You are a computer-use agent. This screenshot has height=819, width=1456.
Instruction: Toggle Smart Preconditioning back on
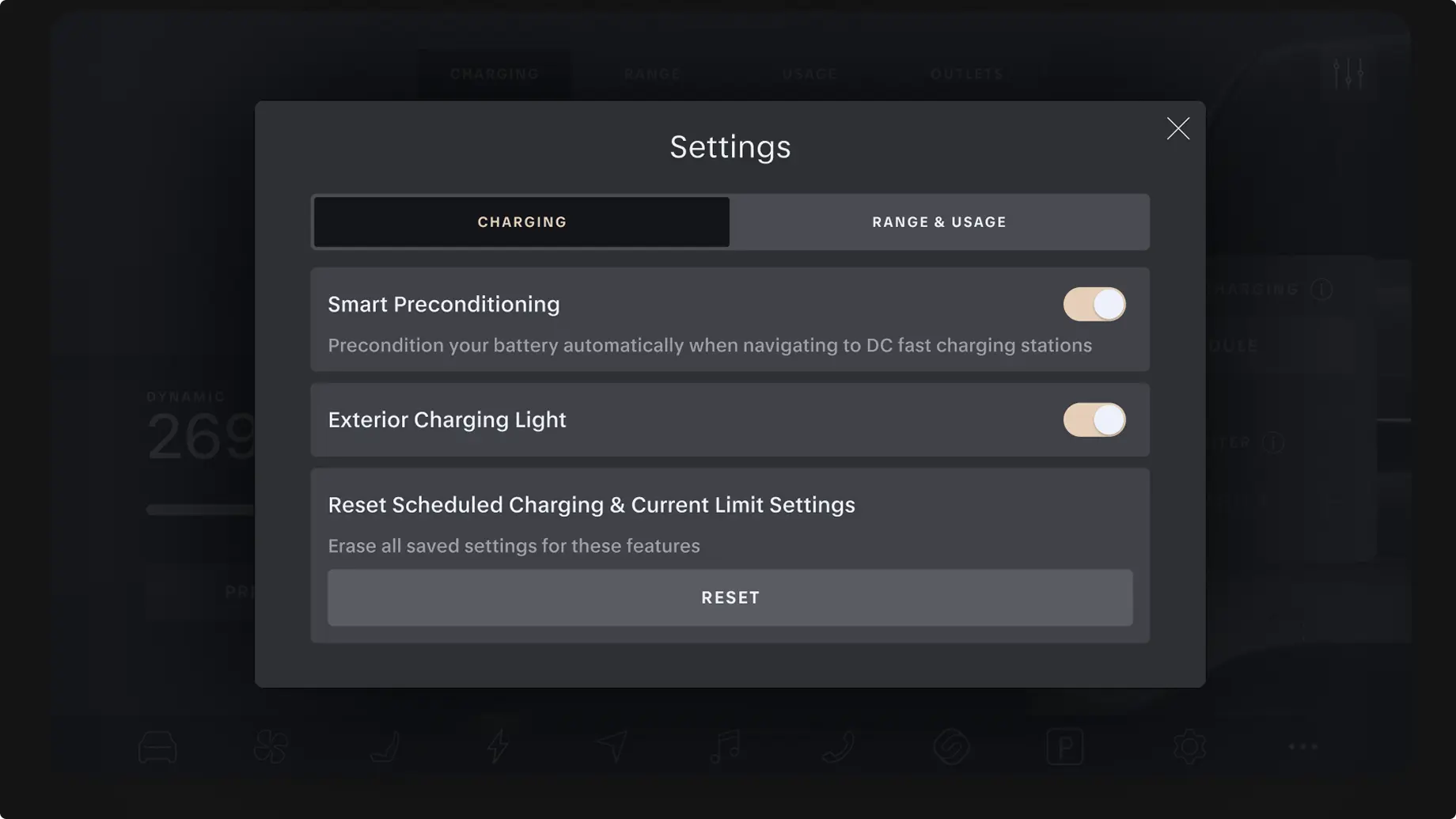point(1094,303)
